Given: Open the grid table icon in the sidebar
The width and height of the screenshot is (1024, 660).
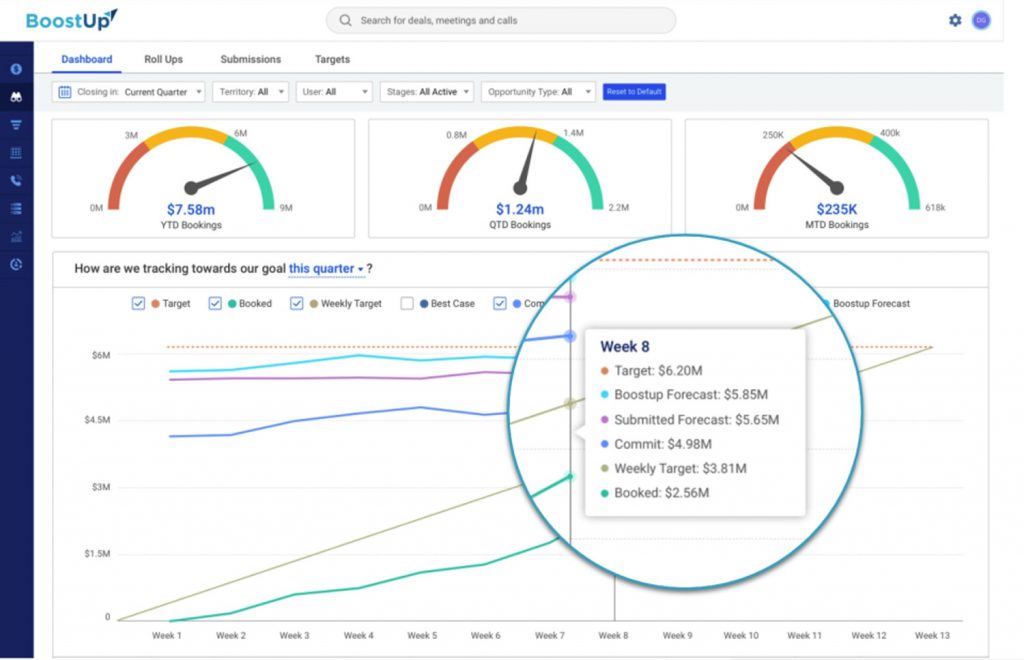Looking at the screenshot, I should [16, 153].
